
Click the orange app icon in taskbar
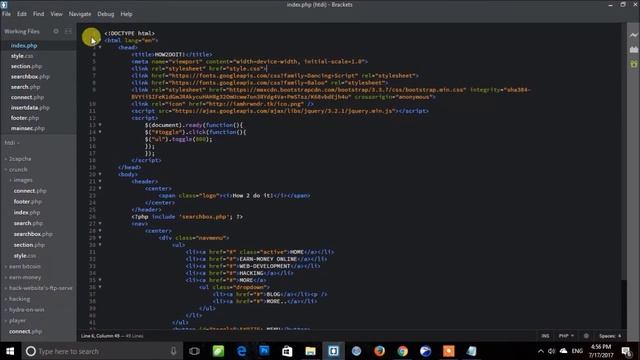448,351
